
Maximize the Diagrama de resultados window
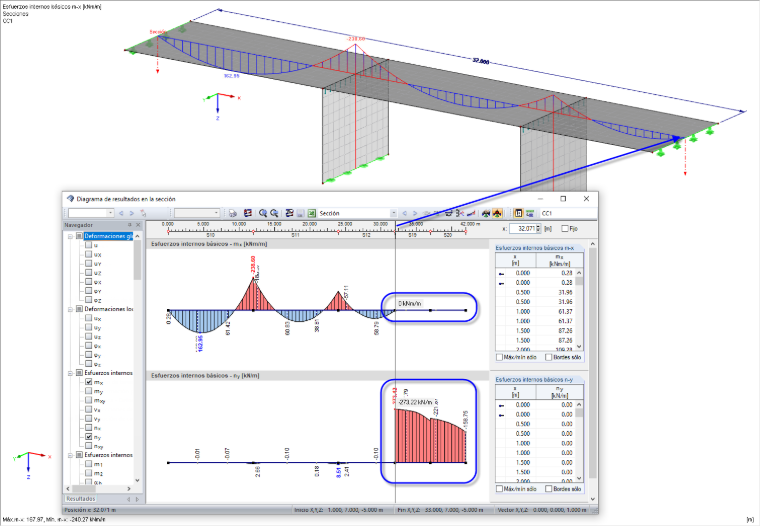(563, 199)
